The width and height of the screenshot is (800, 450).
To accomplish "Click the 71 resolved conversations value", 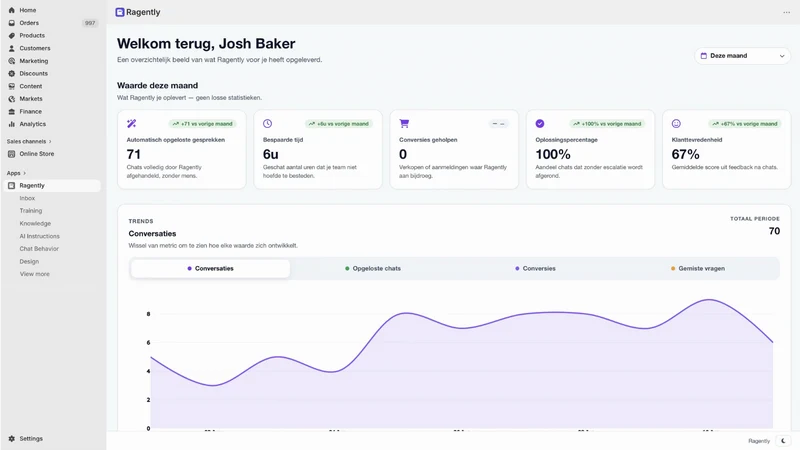I will coord(134,154).
